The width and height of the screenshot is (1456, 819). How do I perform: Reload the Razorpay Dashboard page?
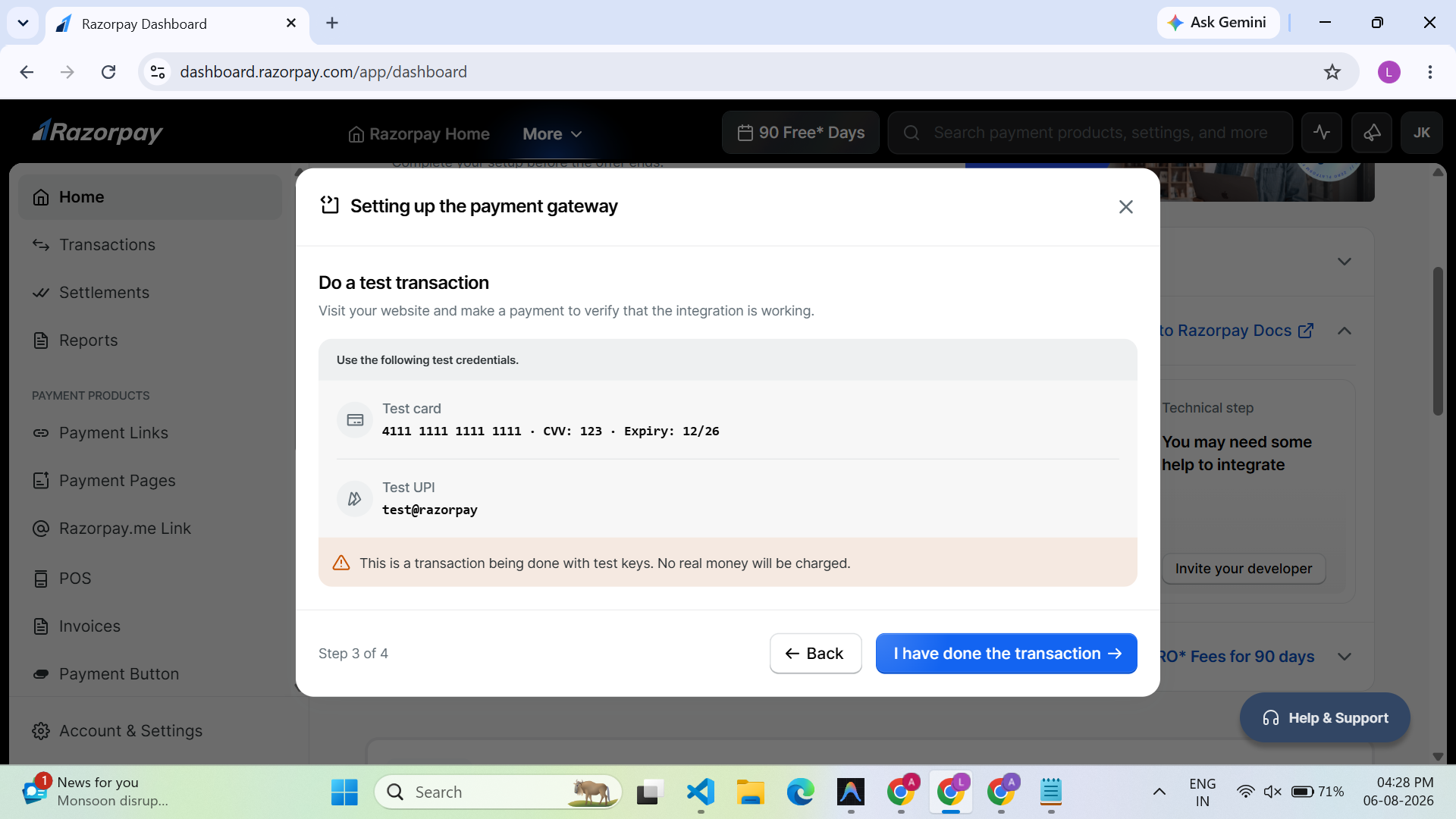(x=108, y=72)
